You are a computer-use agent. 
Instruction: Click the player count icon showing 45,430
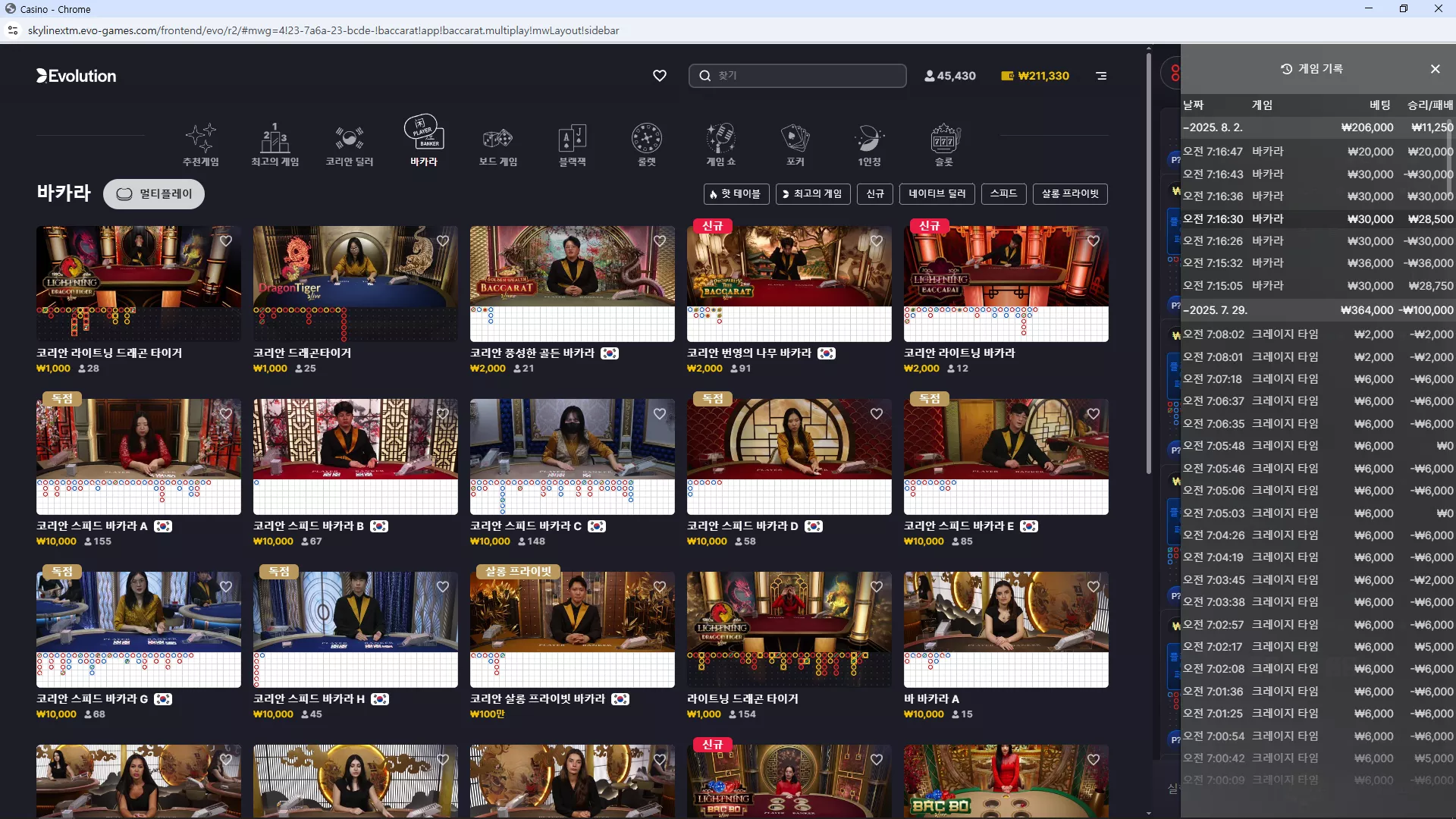[x=930, y=76]
